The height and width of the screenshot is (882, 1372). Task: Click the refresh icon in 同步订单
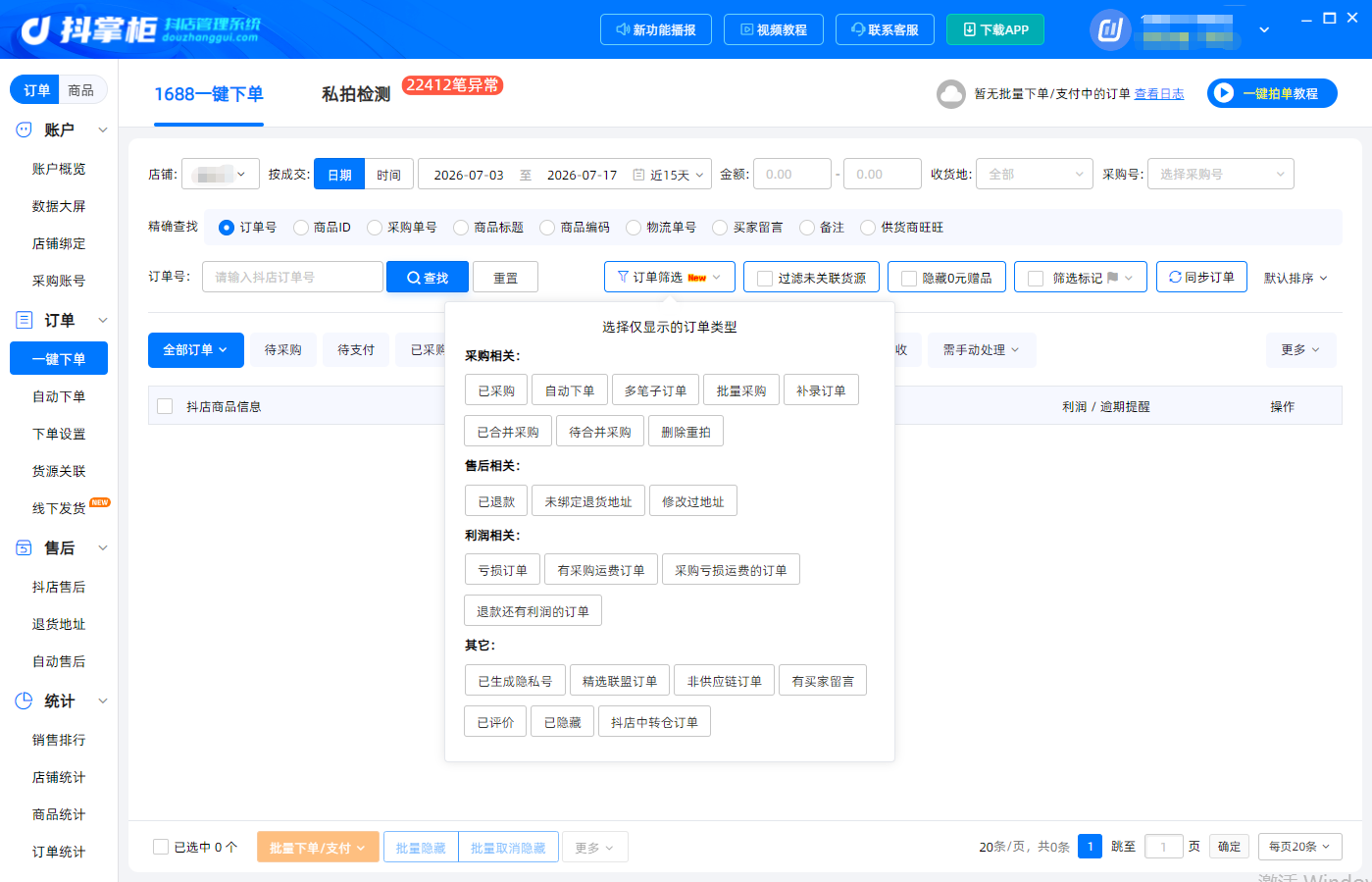pyautogui.click(x=1175, y=278)
